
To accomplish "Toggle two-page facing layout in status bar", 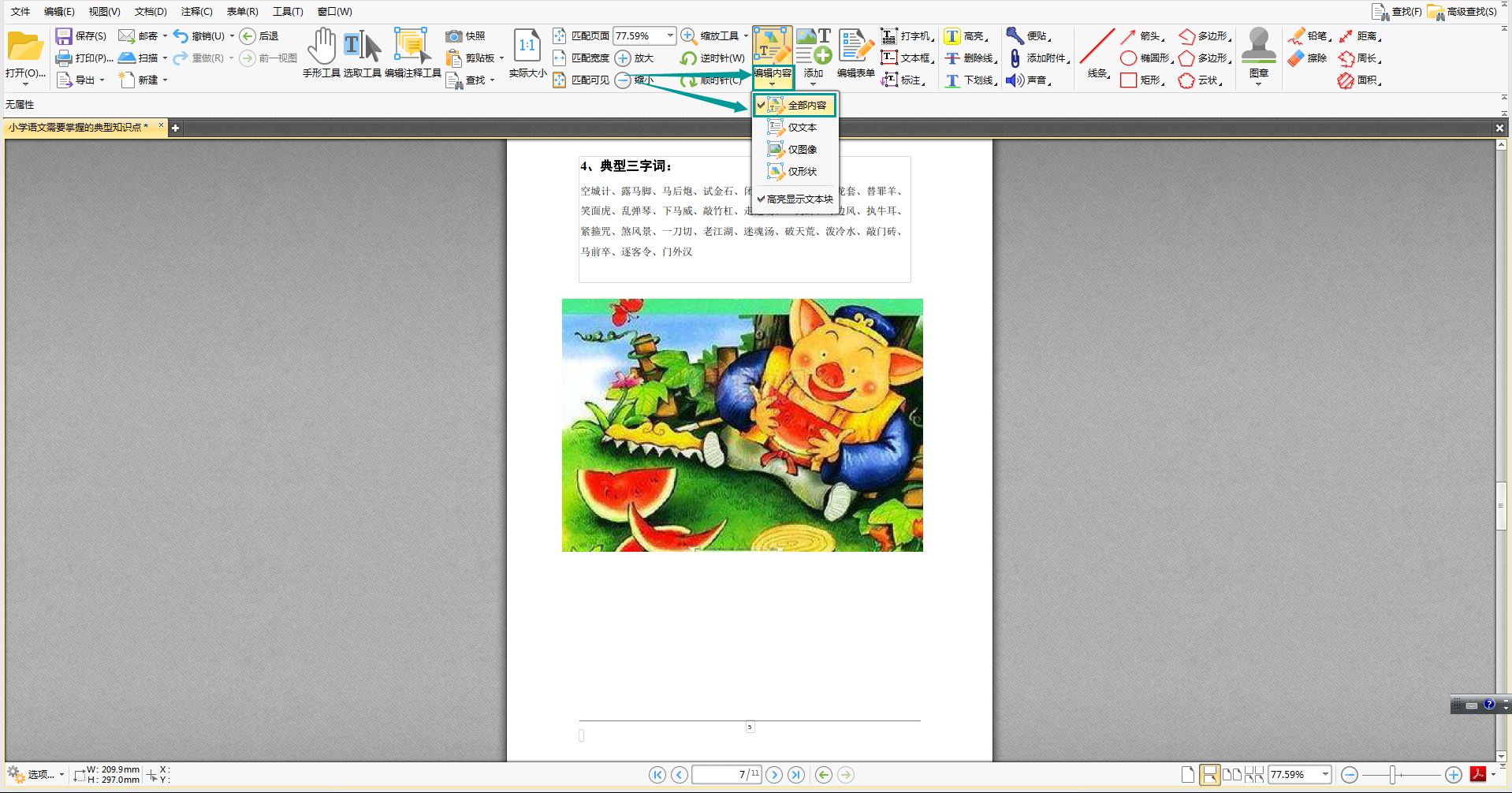I will pyautogui.click(x=1231, y=775).
